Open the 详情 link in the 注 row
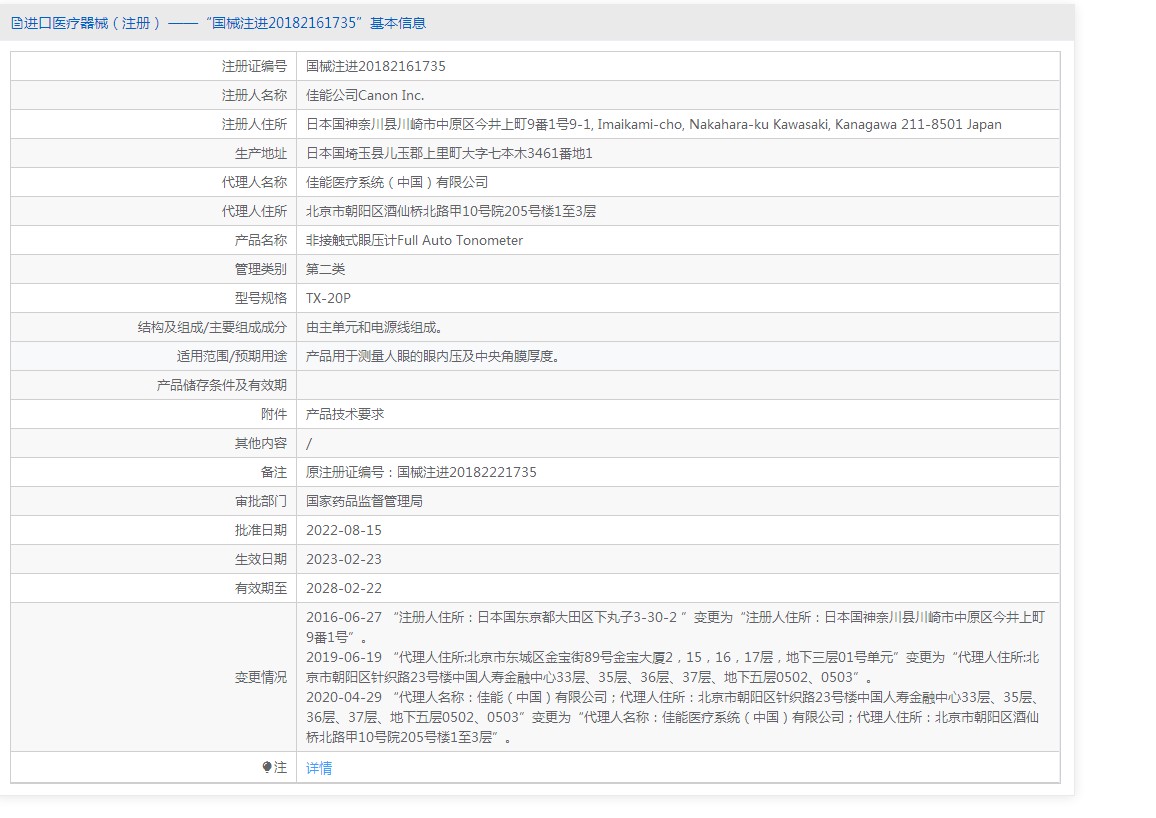Screen dimensions: 1156x818 click(319, 768)
